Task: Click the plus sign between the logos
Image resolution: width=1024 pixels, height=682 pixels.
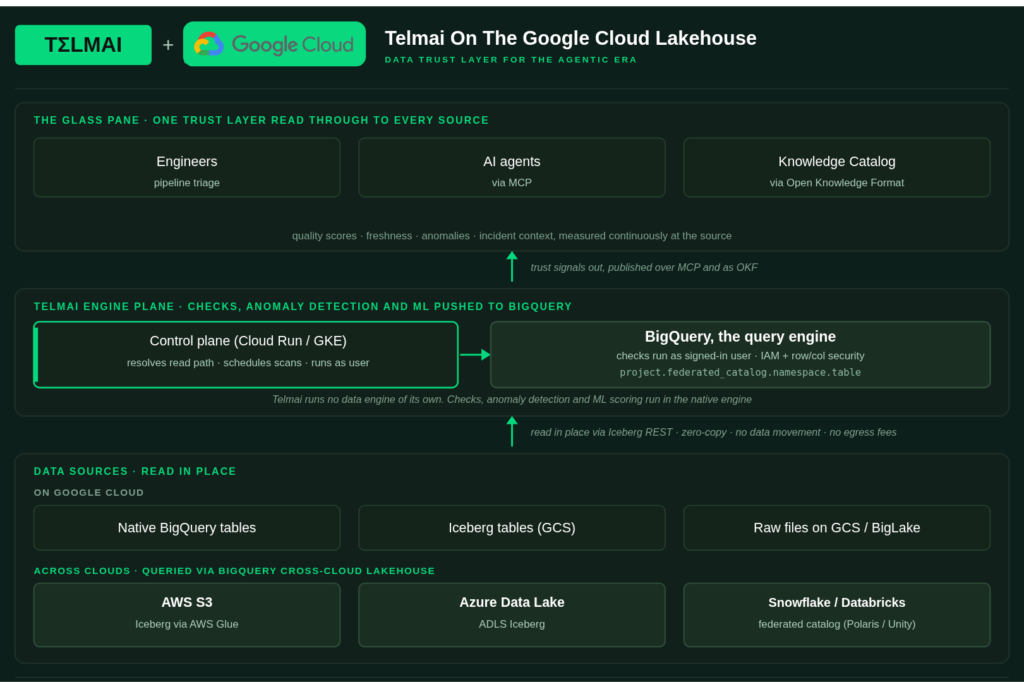Action: tap(168, 44)
